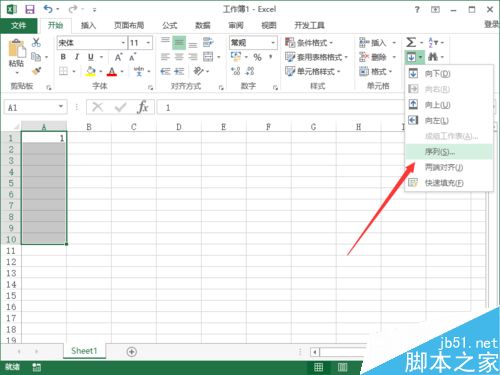Screen dimensions: 500x375
Task: Click the merge and center icon
Action: (x=208, y=57)
